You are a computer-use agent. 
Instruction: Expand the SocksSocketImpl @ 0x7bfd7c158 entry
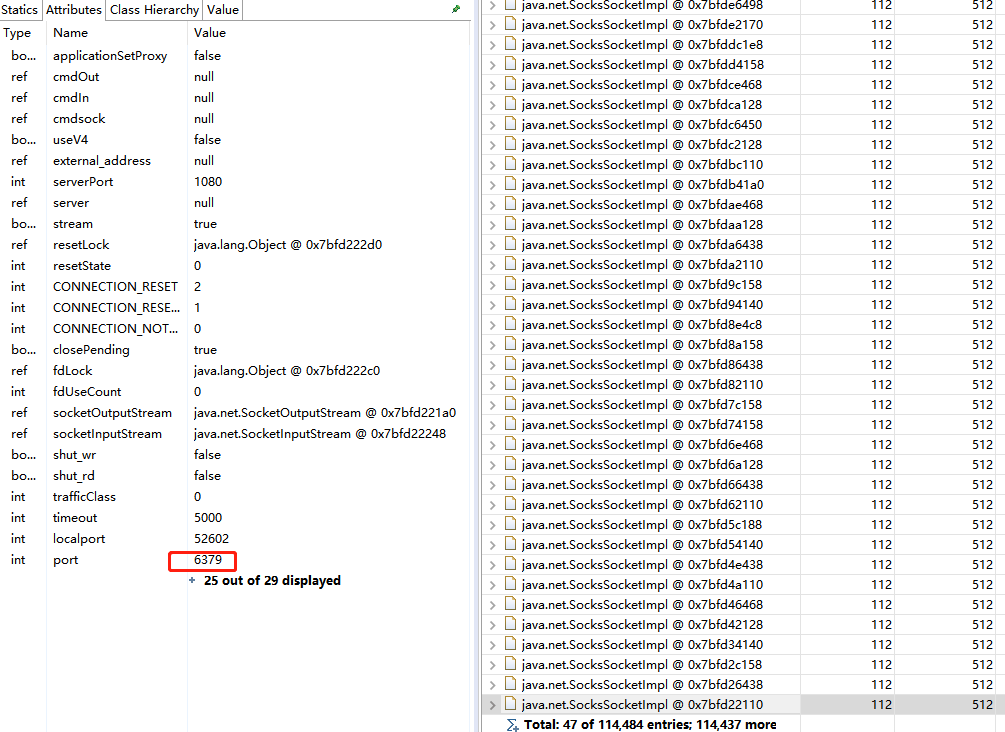[x=493, y=404]
